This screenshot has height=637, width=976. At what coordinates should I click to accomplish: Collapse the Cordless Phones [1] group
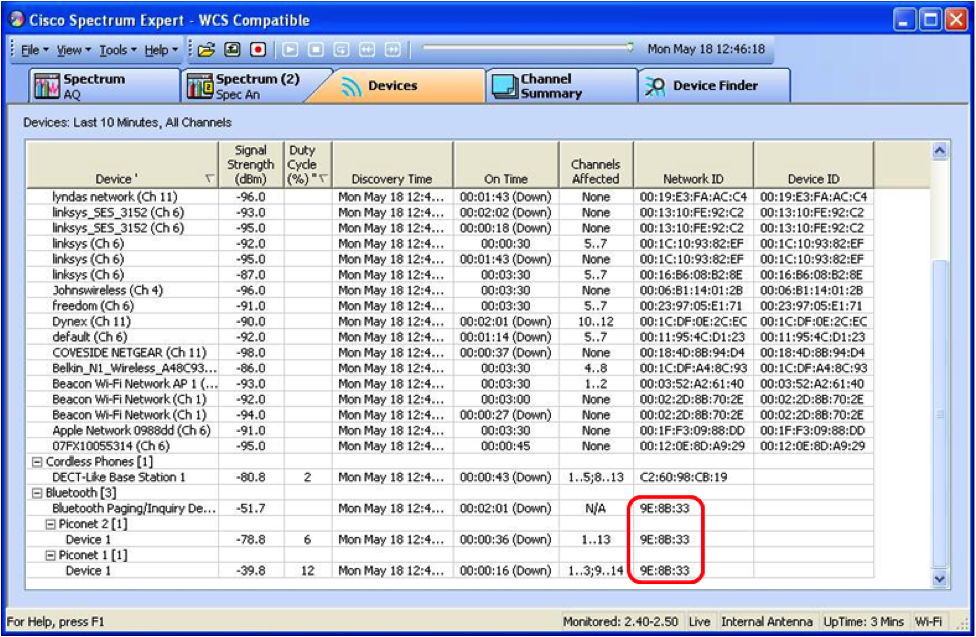coord(37,462)
